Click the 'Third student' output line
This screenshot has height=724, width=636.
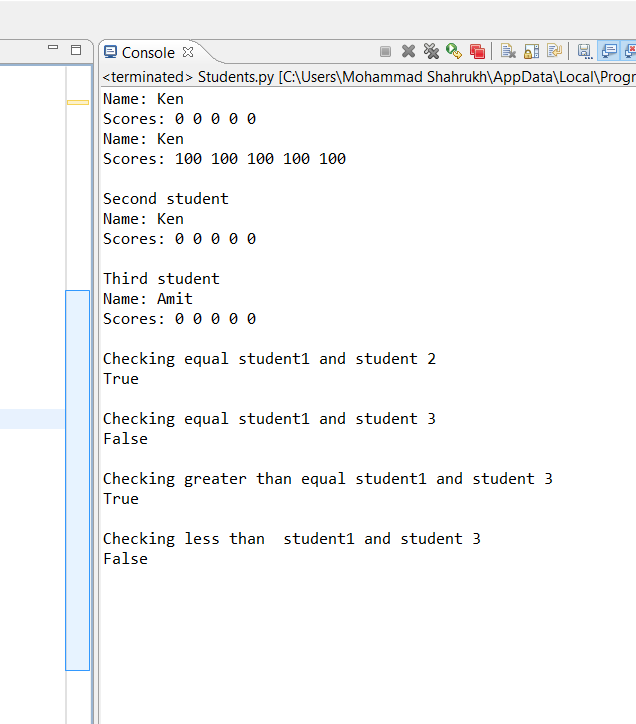(161, 279)
